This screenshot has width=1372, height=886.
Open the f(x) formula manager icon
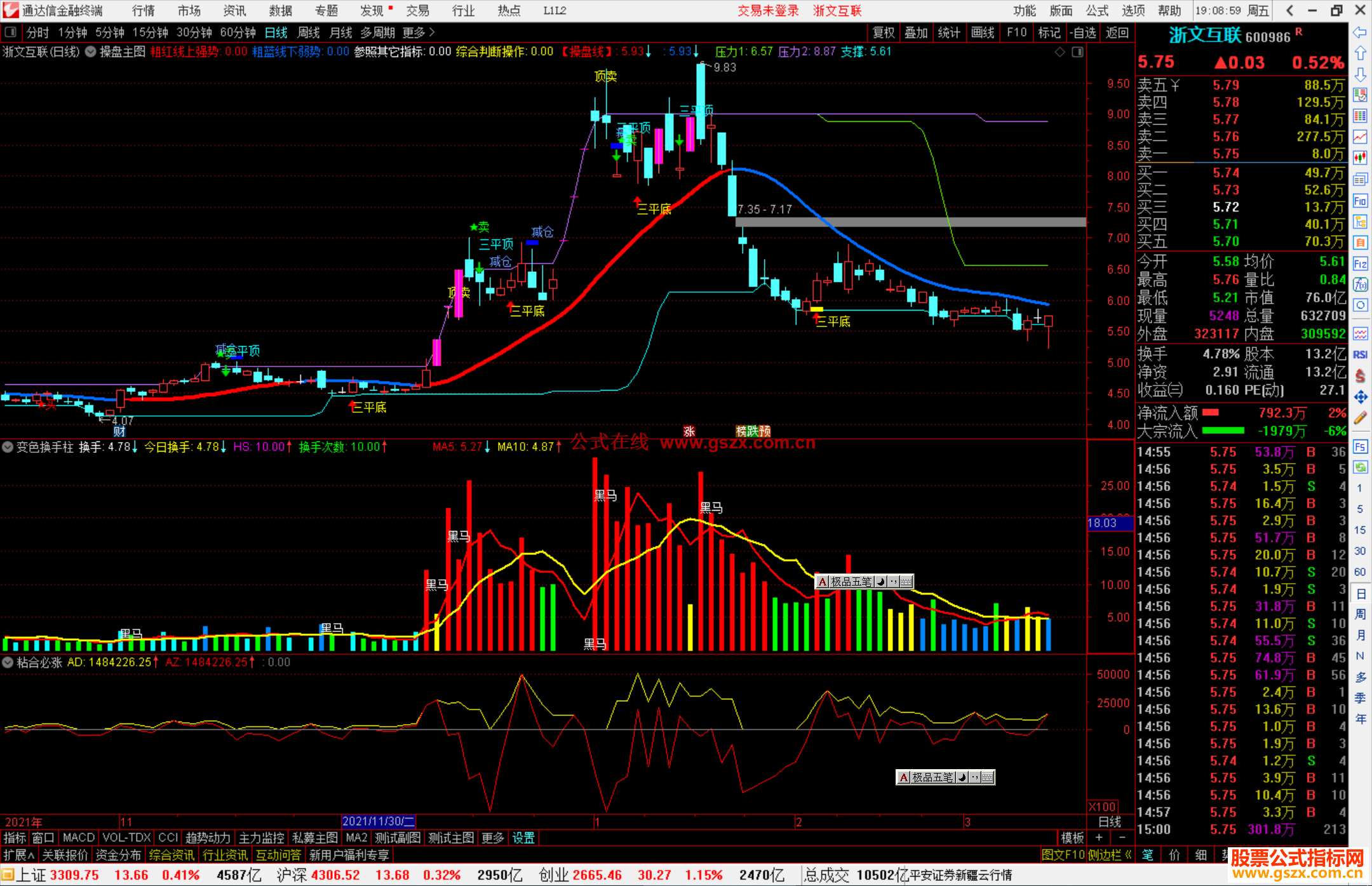[1360, 285]
